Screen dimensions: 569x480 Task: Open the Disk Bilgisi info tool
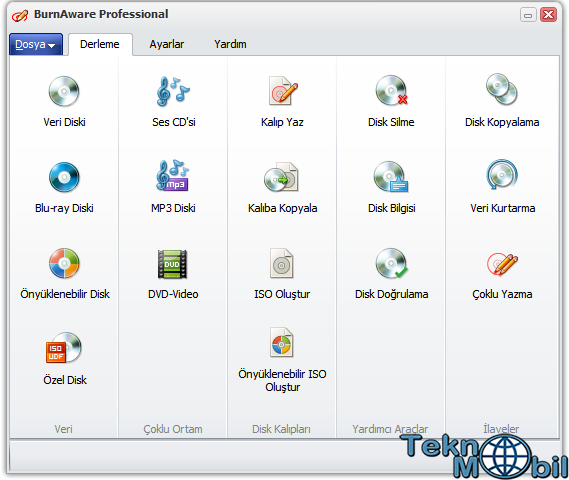[392, 188]
